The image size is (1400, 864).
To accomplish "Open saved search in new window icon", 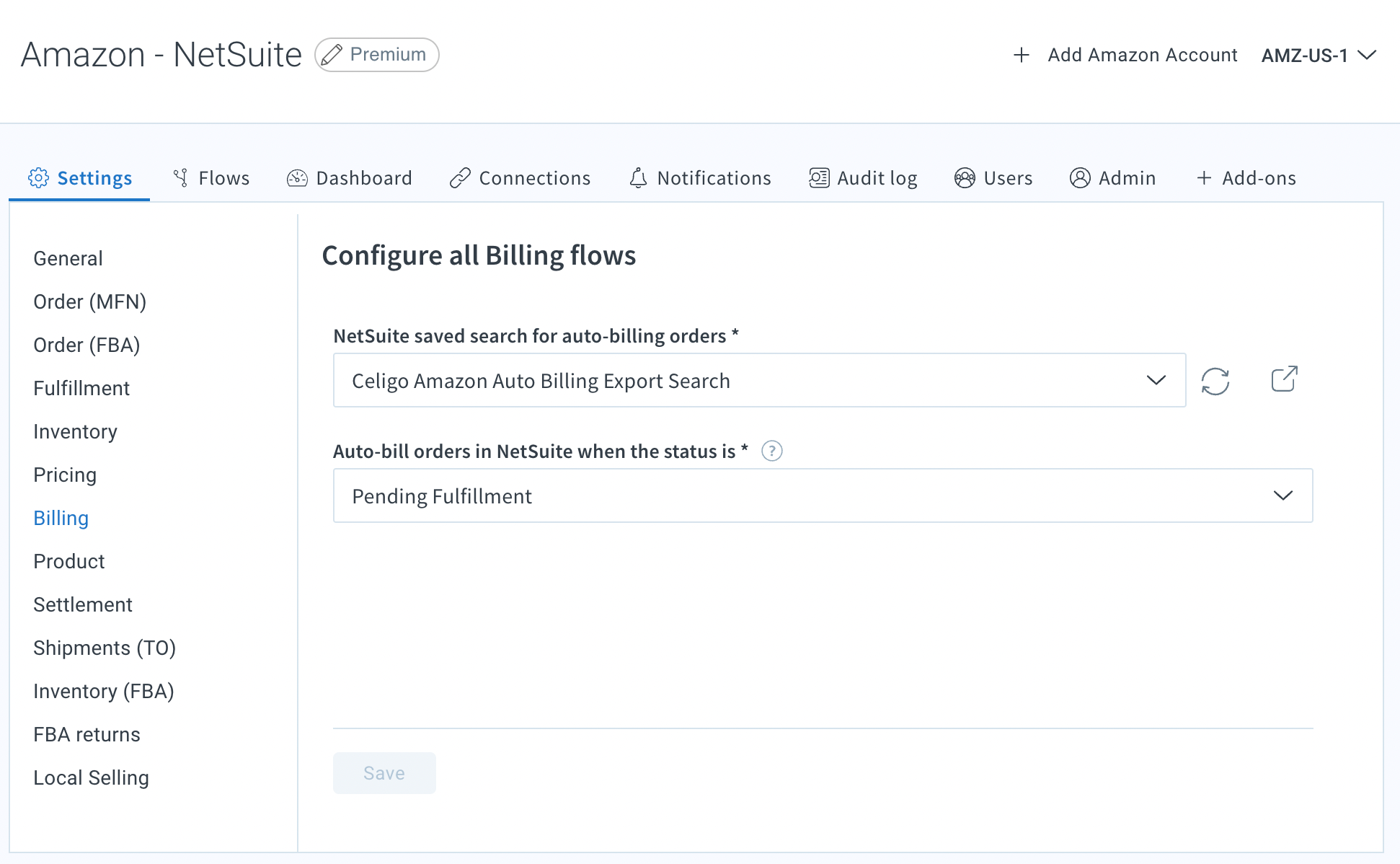I will point(1284,379).
